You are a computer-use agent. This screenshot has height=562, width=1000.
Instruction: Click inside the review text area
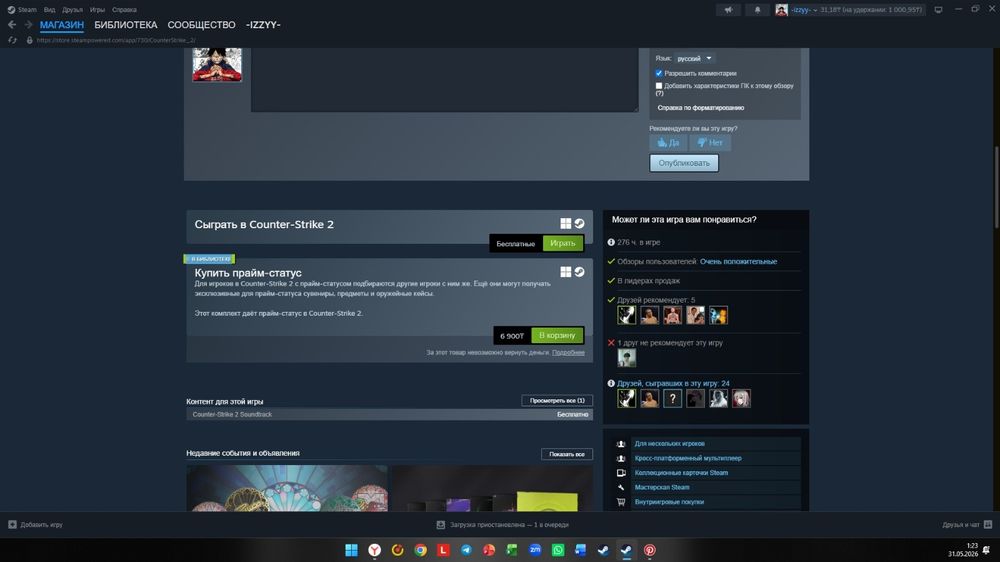(x=445, y=80)
